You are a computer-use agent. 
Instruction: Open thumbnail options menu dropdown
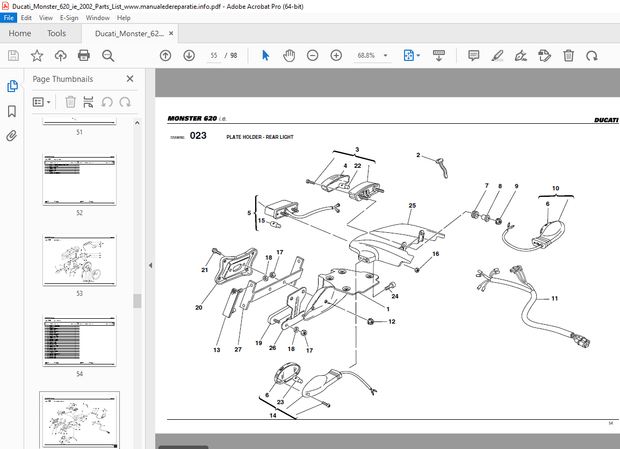[x=42, y=102]
